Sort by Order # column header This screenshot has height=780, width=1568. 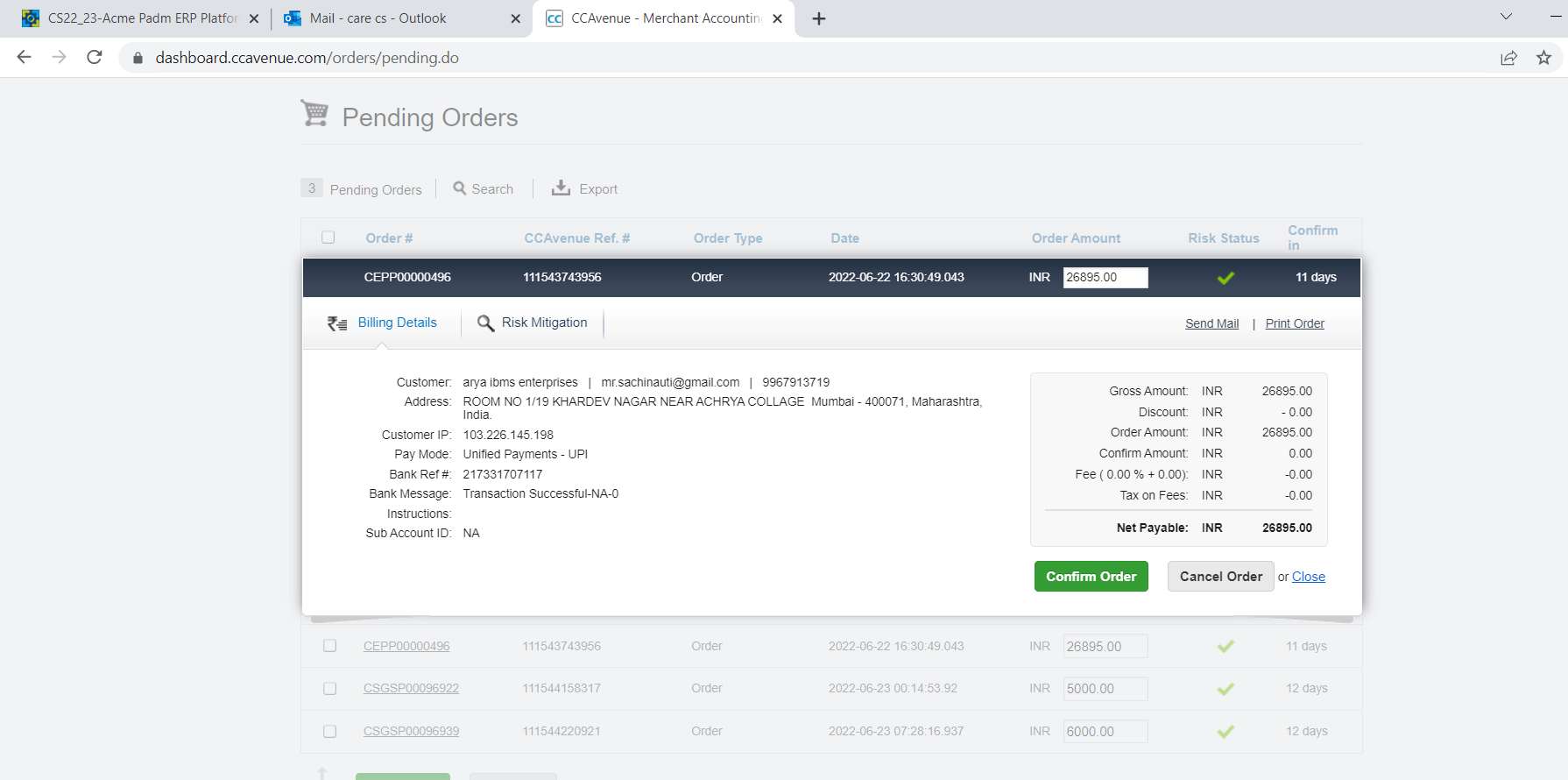[389, 238]
